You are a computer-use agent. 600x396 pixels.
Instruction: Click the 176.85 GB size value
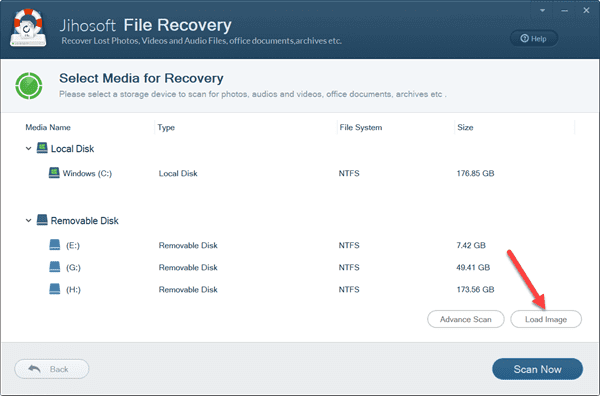pos(475,173)
